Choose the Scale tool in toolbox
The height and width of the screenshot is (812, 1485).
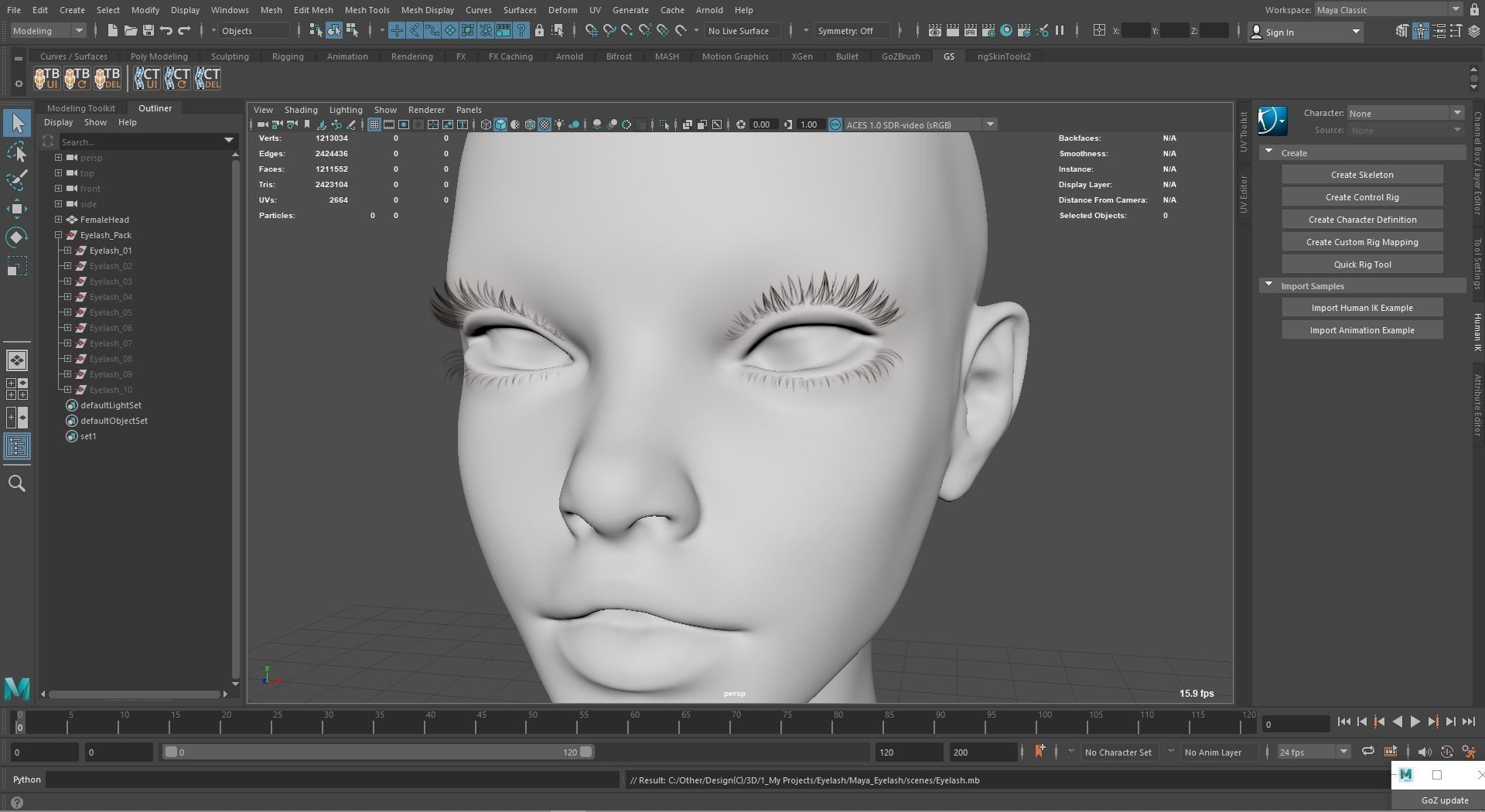[x=17, y=266]
